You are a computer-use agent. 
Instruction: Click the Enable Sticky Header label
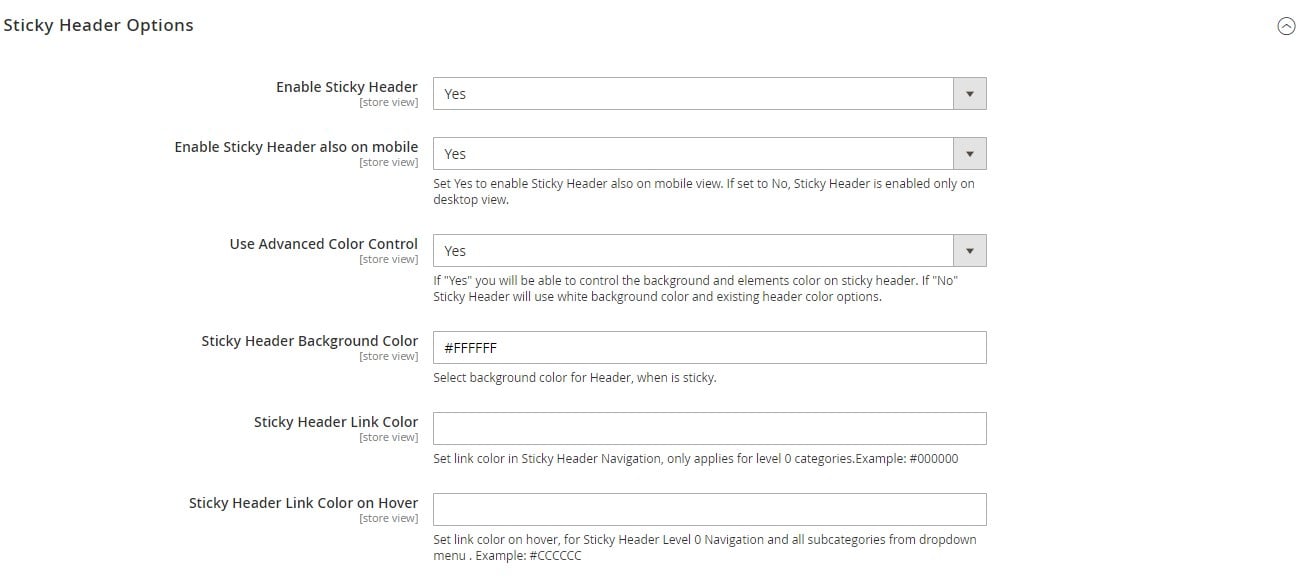tap(347, 87)
